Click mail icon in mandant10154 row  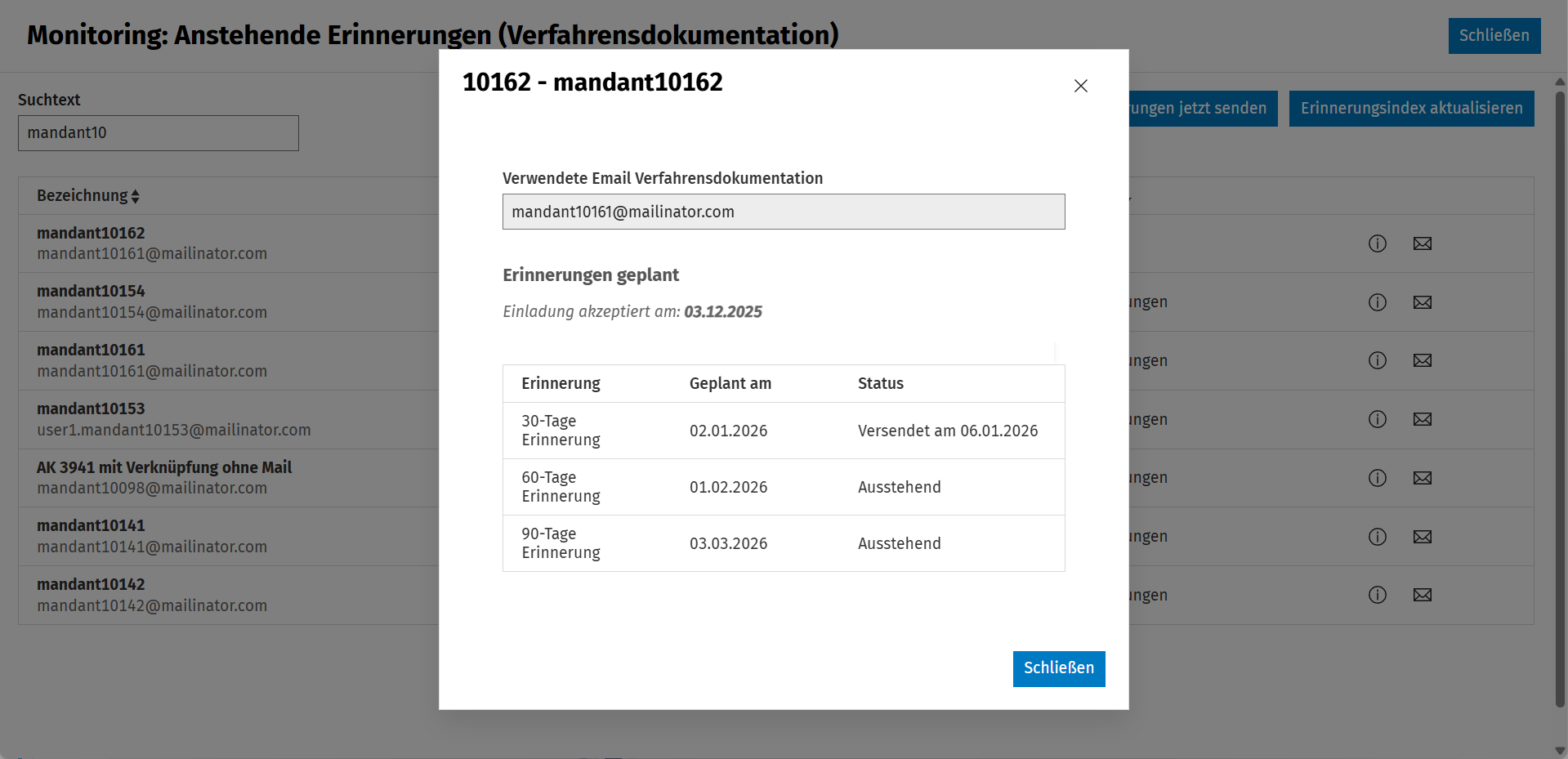[x=1423, y=302]
